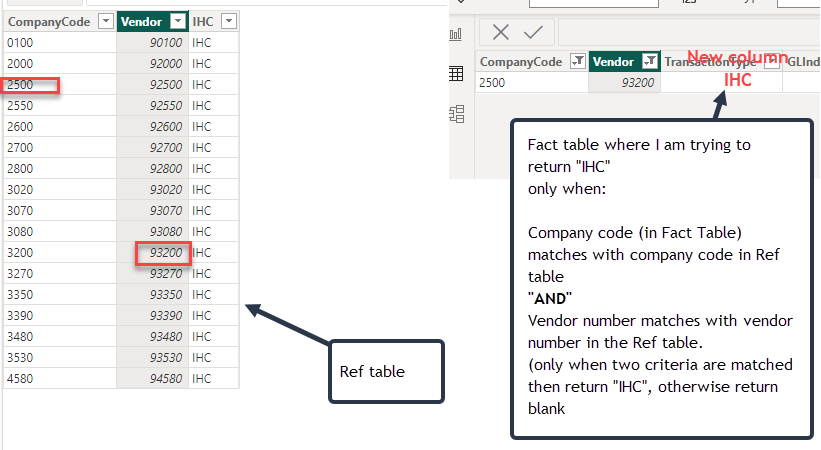The width and height of the screenshot is (821, 450).
Task: Select CompanyCode cell 3070
Action: pyautogui.click(x=60, y=210)
